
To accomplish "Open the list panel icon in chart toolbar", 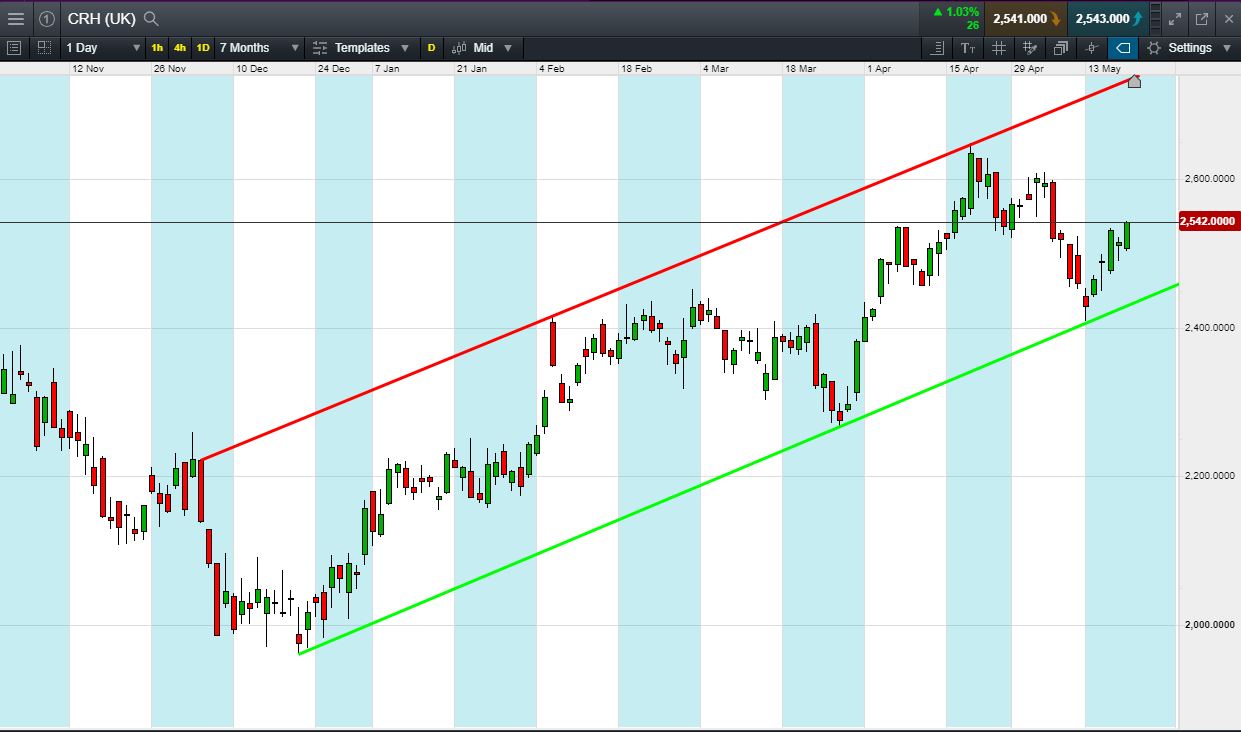I will click(x=14, y=47).
